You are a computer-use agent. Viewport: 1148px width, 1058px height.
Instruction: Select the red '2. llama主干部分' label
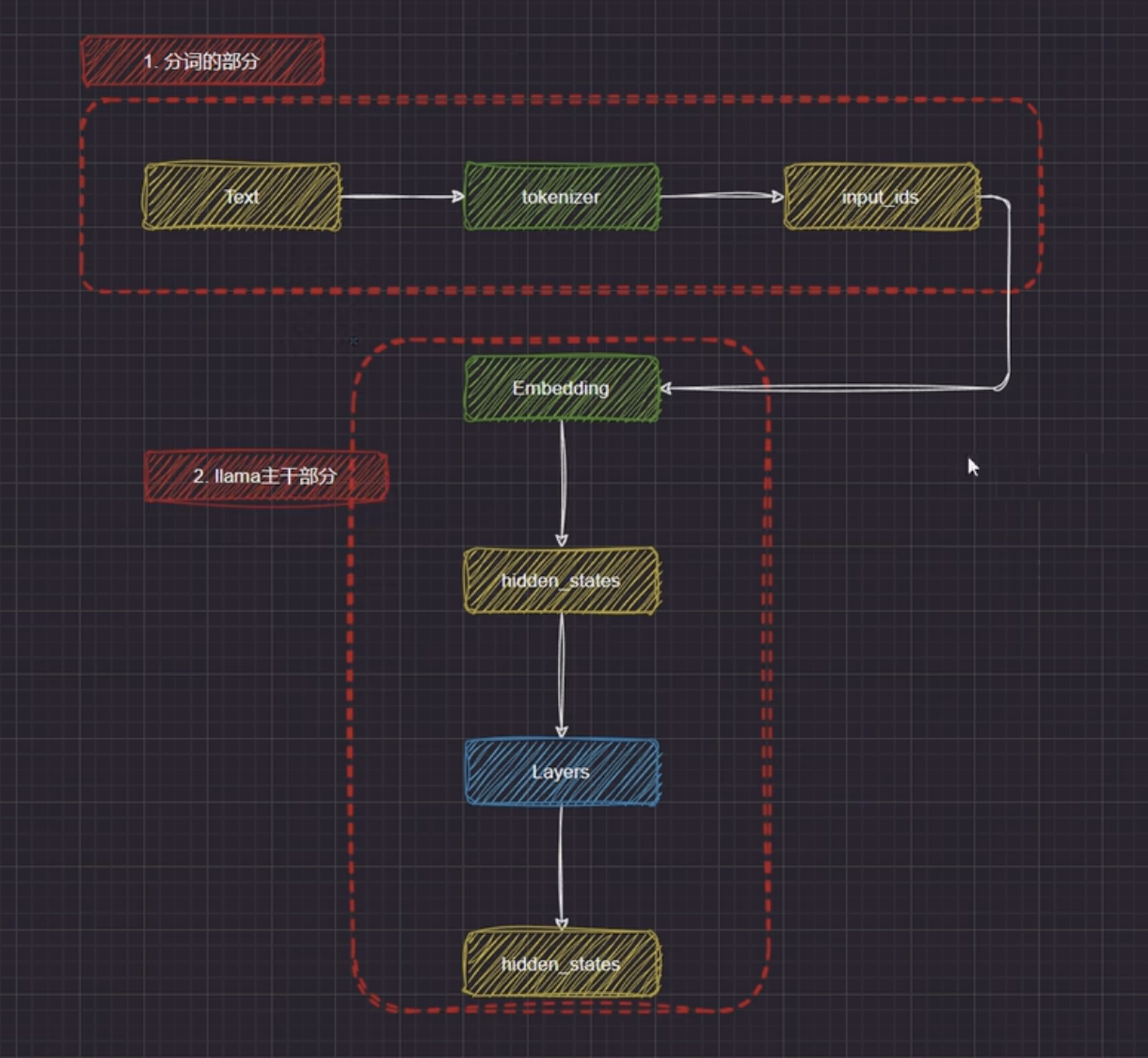pos(265,476)
